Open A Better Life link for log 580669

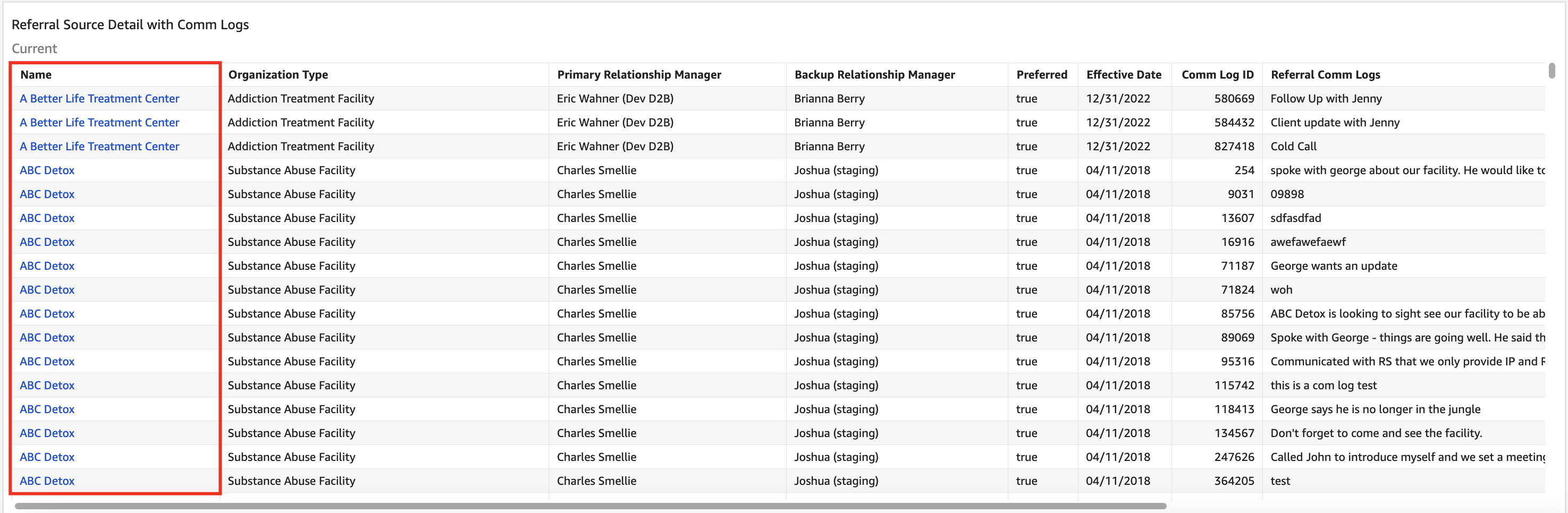pos(99,98)
